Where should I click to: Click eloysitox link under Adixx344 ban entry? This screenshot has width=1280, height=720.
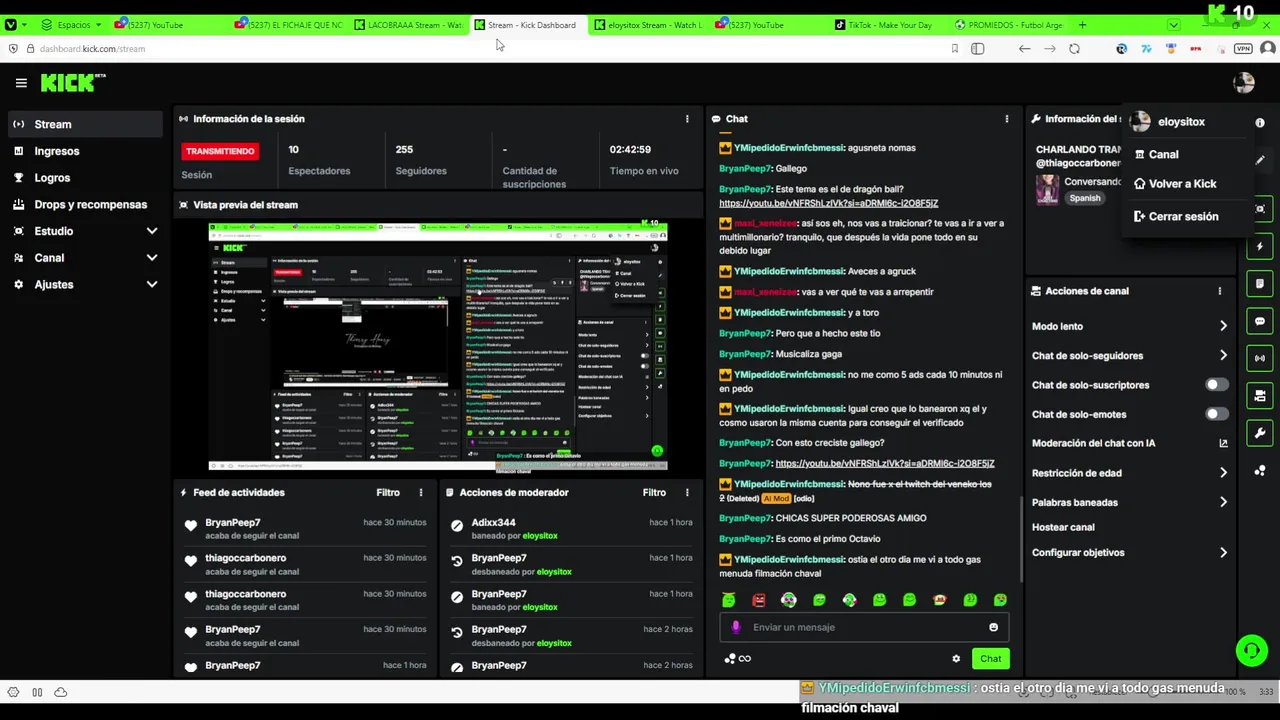(x=540, y=536)
